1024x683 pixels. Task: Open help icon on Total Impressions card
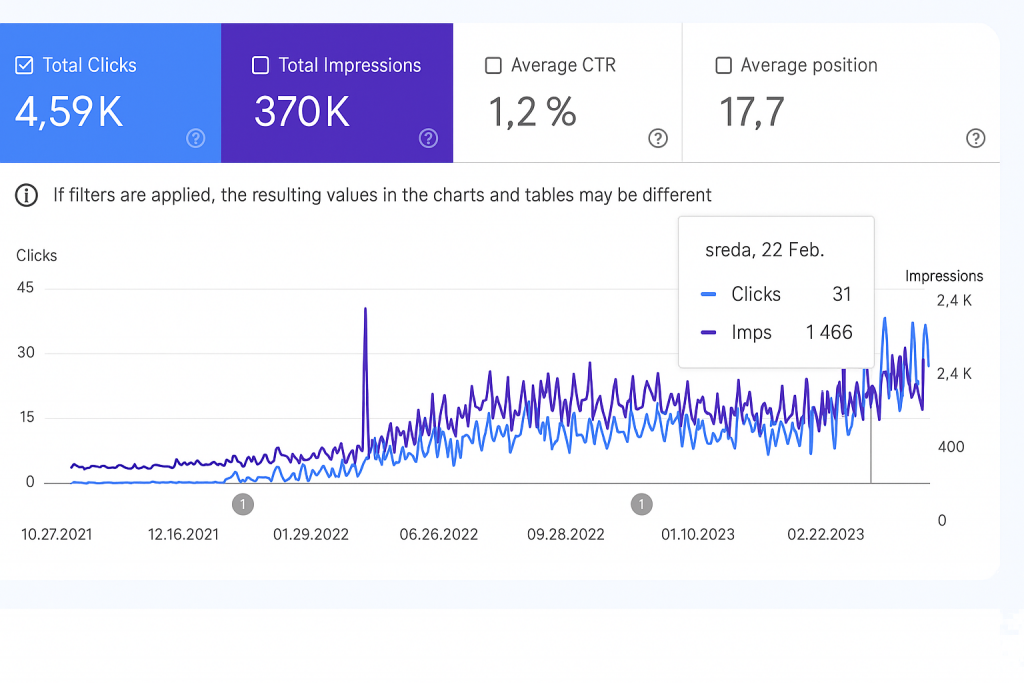pyautogui.click(x=428, y=138)
